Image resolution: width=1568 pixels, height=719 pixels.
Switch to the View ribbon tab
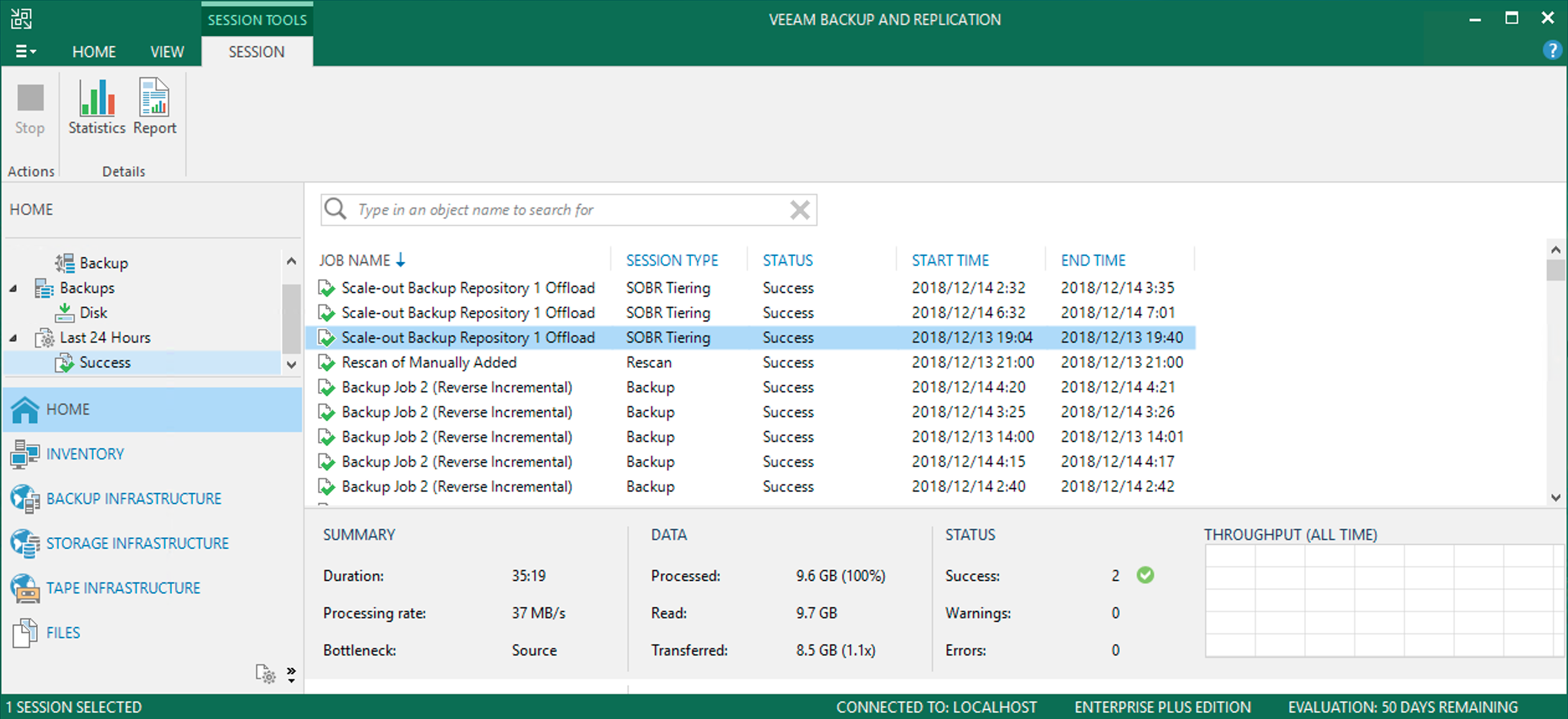pos(166,52)
